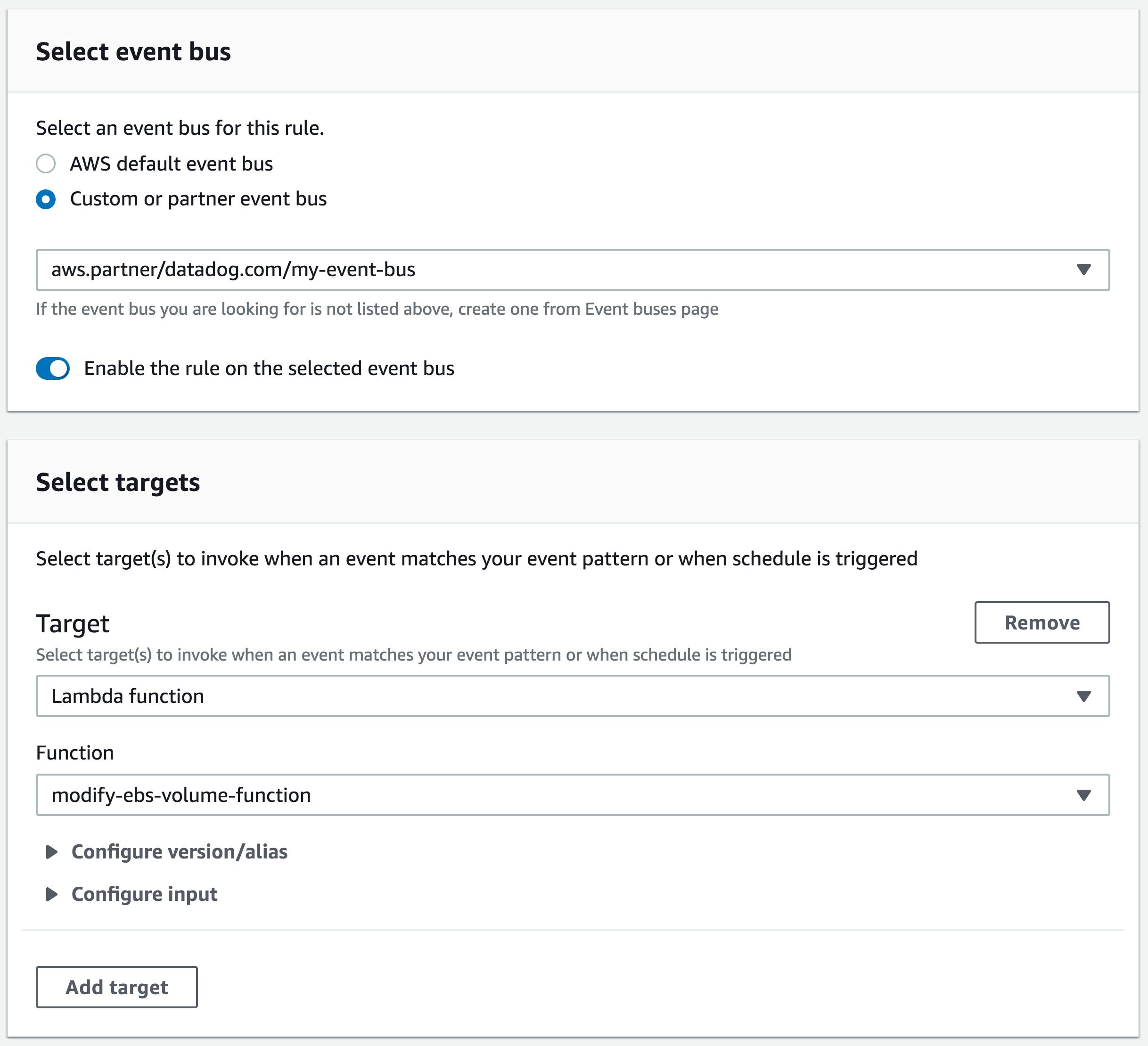Click the Remove button for the target
This screenshot has width=1148, height=1046.
click(1041, 622)
